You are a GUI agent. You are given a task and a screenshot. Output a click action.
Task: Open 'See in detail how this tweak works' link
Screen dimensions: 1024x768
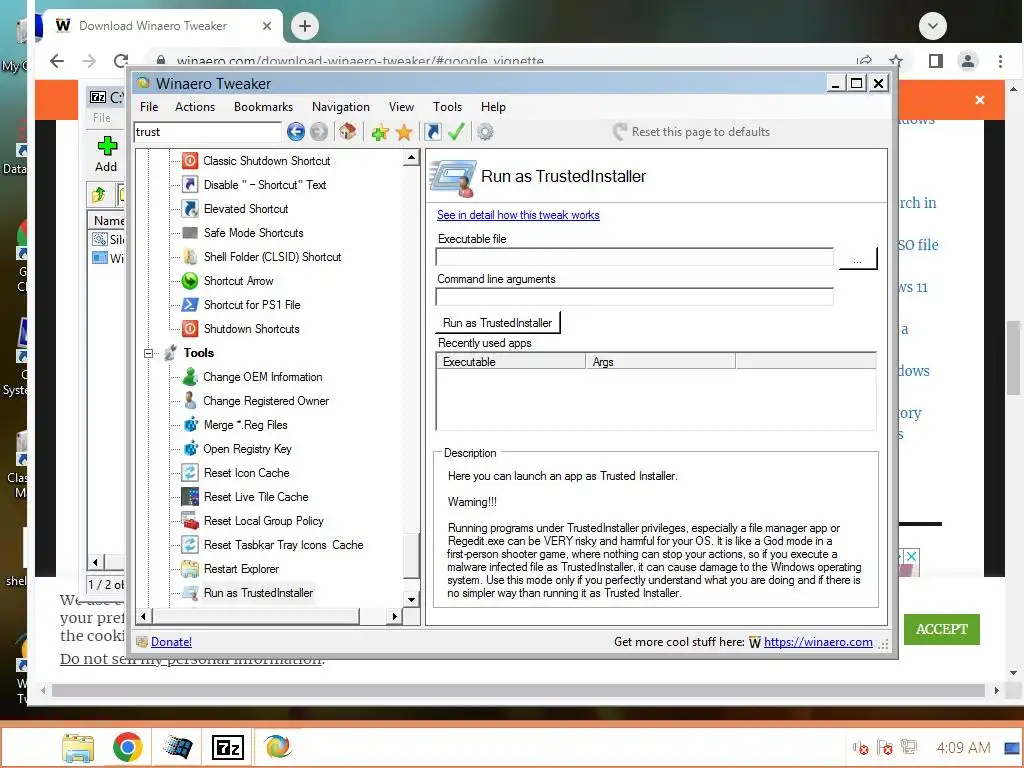pos(518,215)
